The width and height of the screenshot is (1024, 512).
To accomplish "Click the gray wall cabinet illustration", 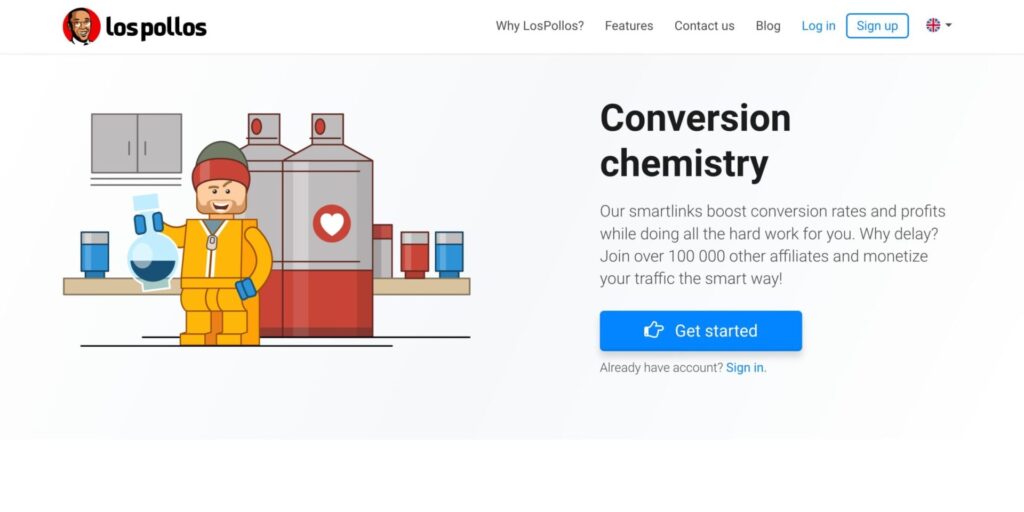I will tap(136, 143).
